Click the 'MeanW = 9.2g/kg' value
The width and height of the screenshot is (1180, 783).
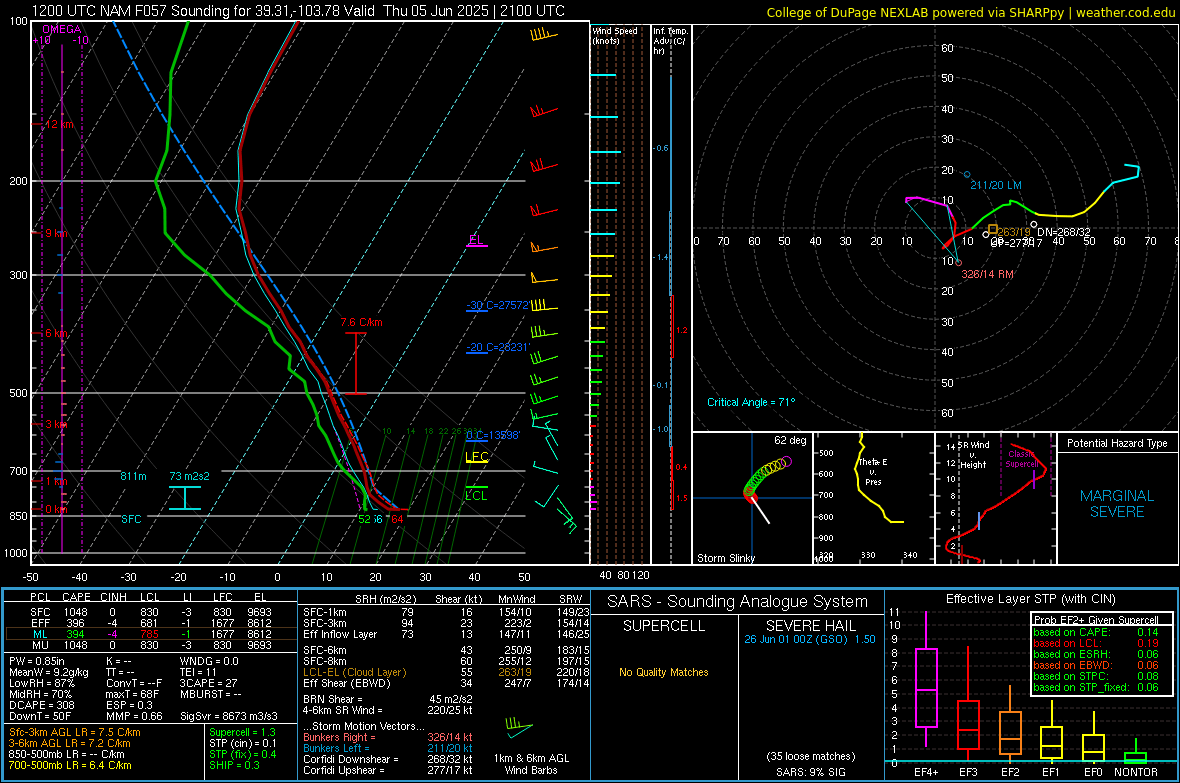tap(49, 672)
